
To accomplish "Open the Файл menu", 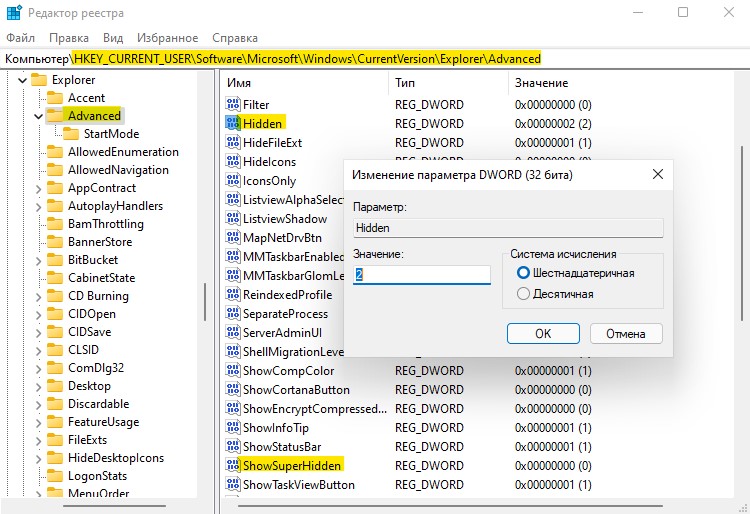I will 20,38.
